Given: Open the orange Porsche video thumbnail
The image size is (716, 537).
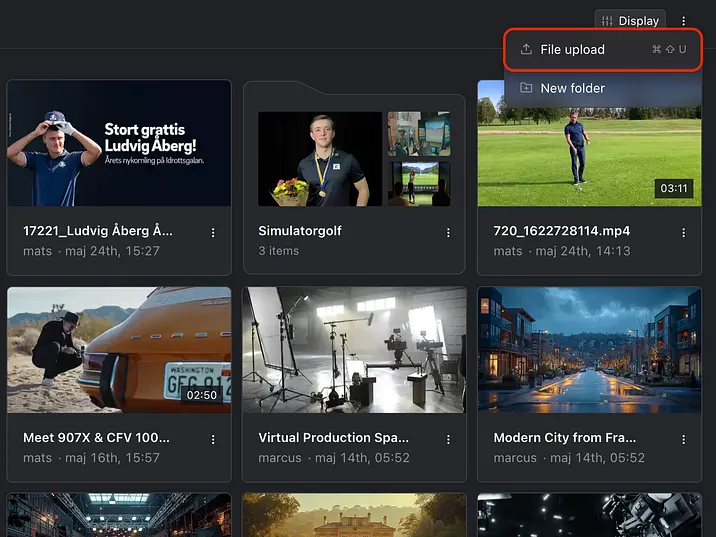Looking at the screenshot, I should tap(119, 350).
